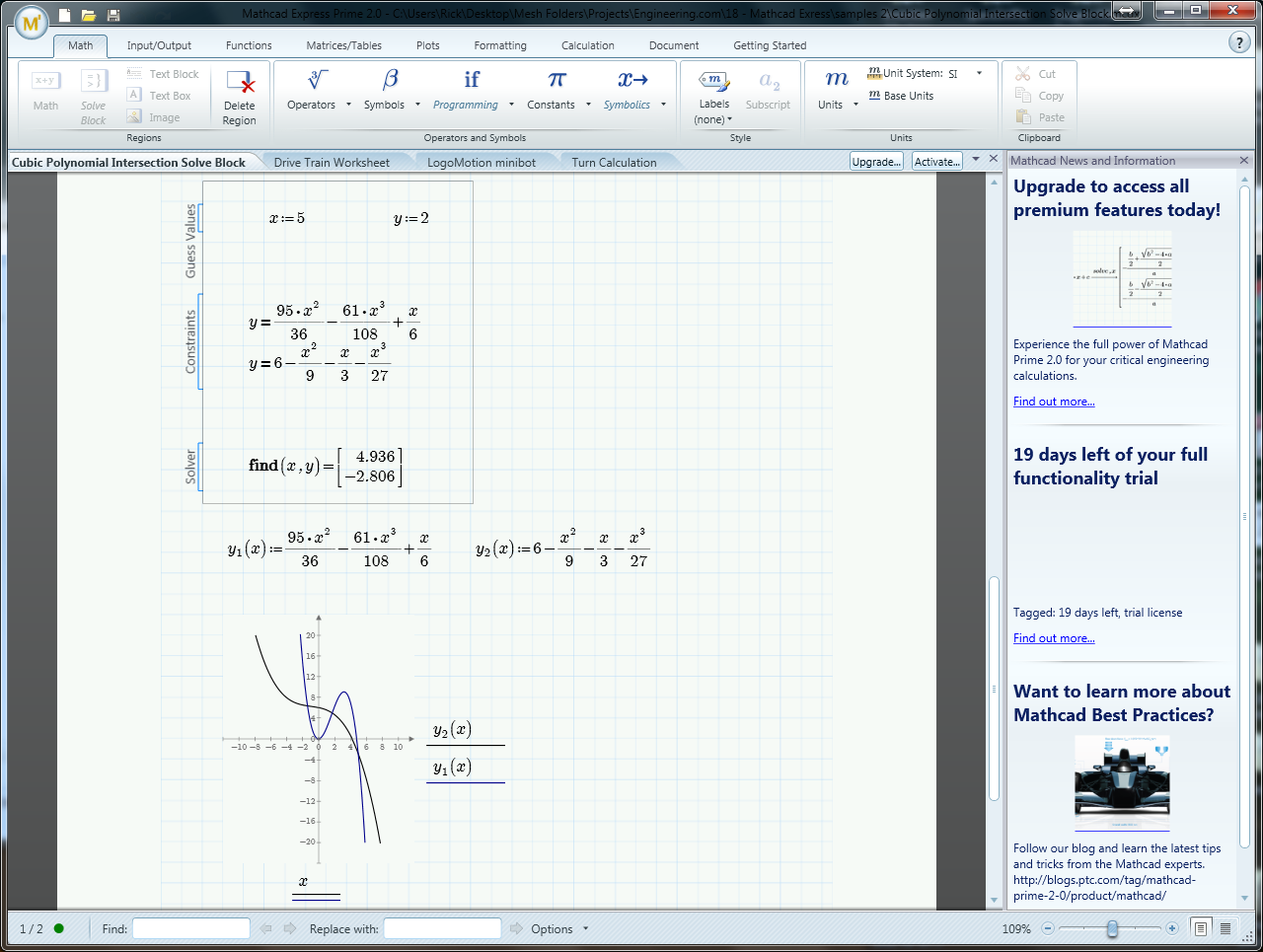Create a new worksheet from the title bar

[65, 15]
